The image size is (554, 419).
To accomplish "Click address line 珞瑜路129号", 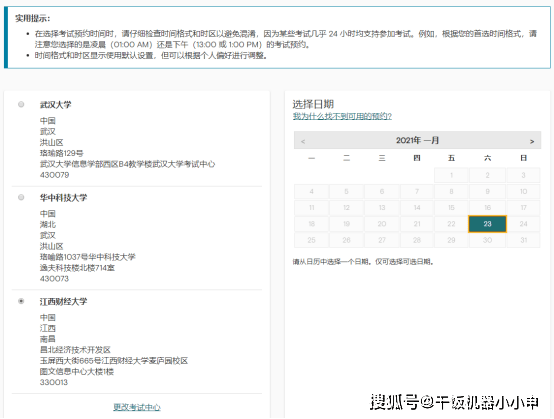I will 61,153.
